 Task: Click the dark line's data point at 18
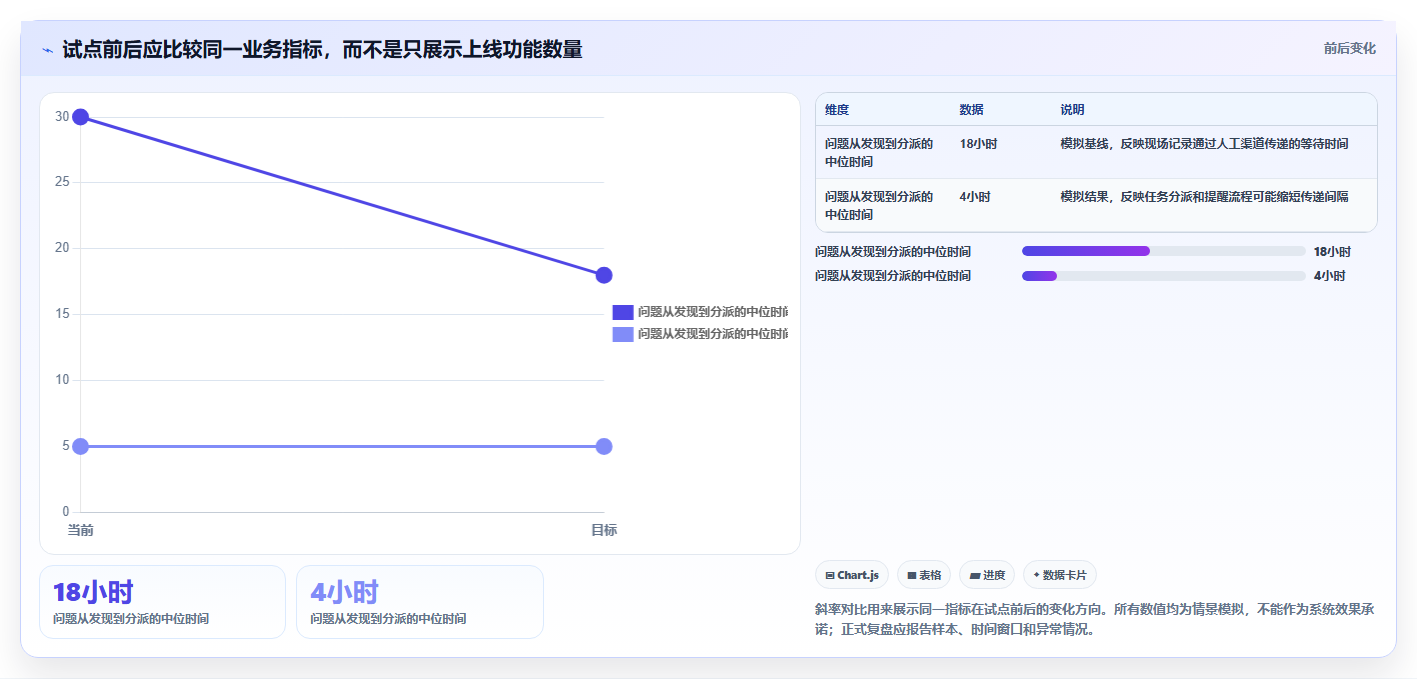(604, 275)
